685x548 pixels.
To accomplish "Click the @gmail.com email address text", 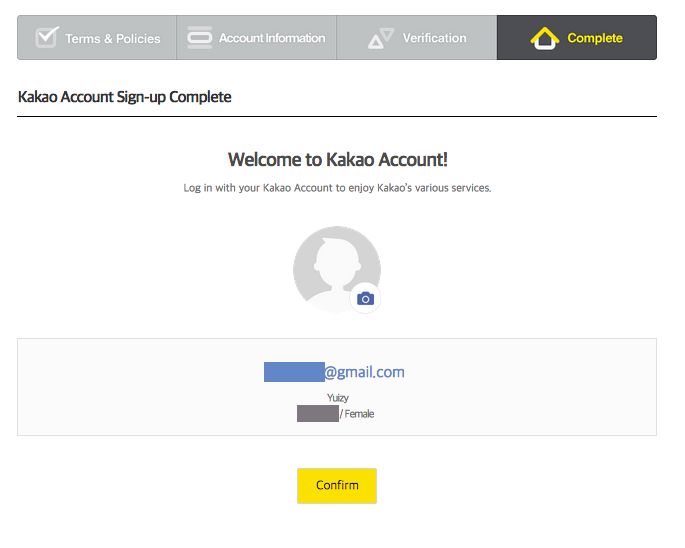I will pos(364,372).
